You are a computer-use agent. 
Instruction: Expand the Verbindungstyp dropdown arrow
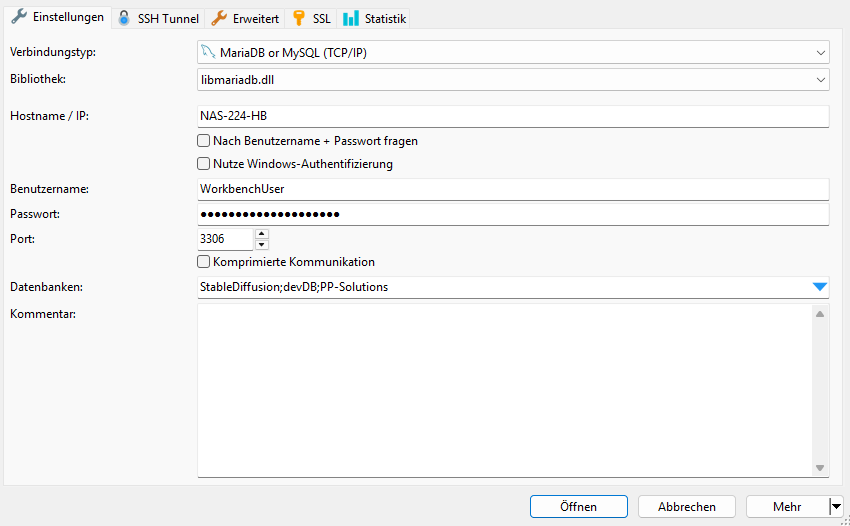(820, 52)
